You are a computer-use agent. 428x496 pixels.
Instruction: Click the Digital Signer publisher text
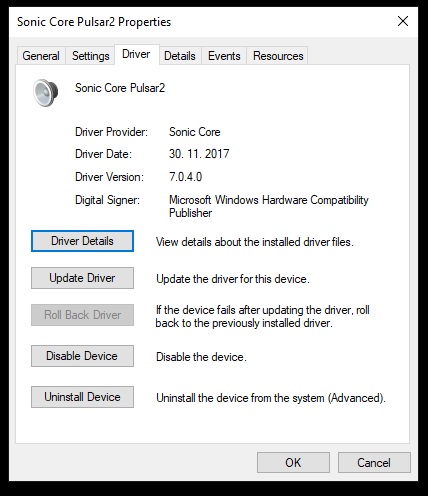pos(269,206)
